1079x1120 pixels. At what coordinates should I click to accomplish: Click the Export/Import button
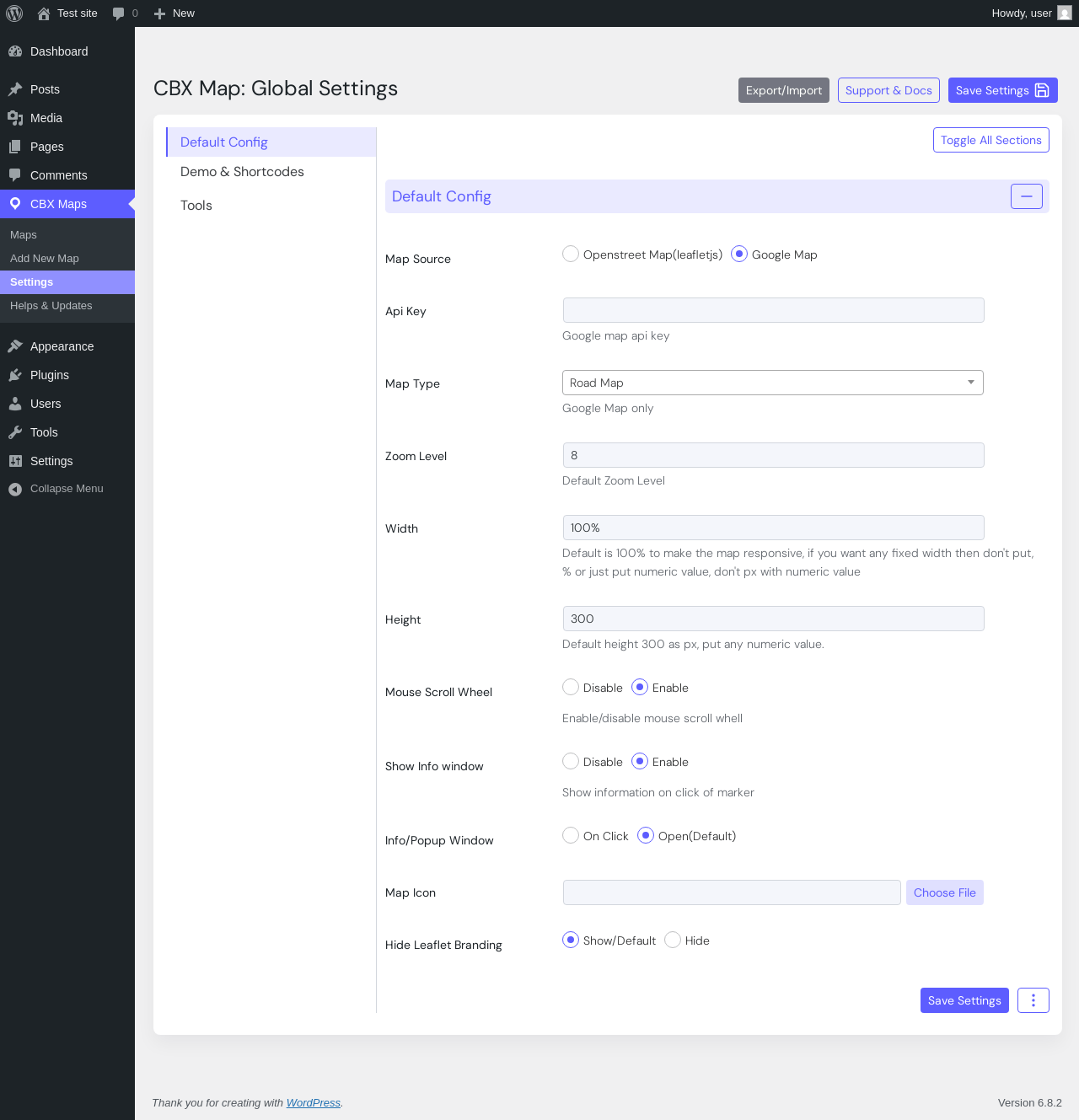784,90
